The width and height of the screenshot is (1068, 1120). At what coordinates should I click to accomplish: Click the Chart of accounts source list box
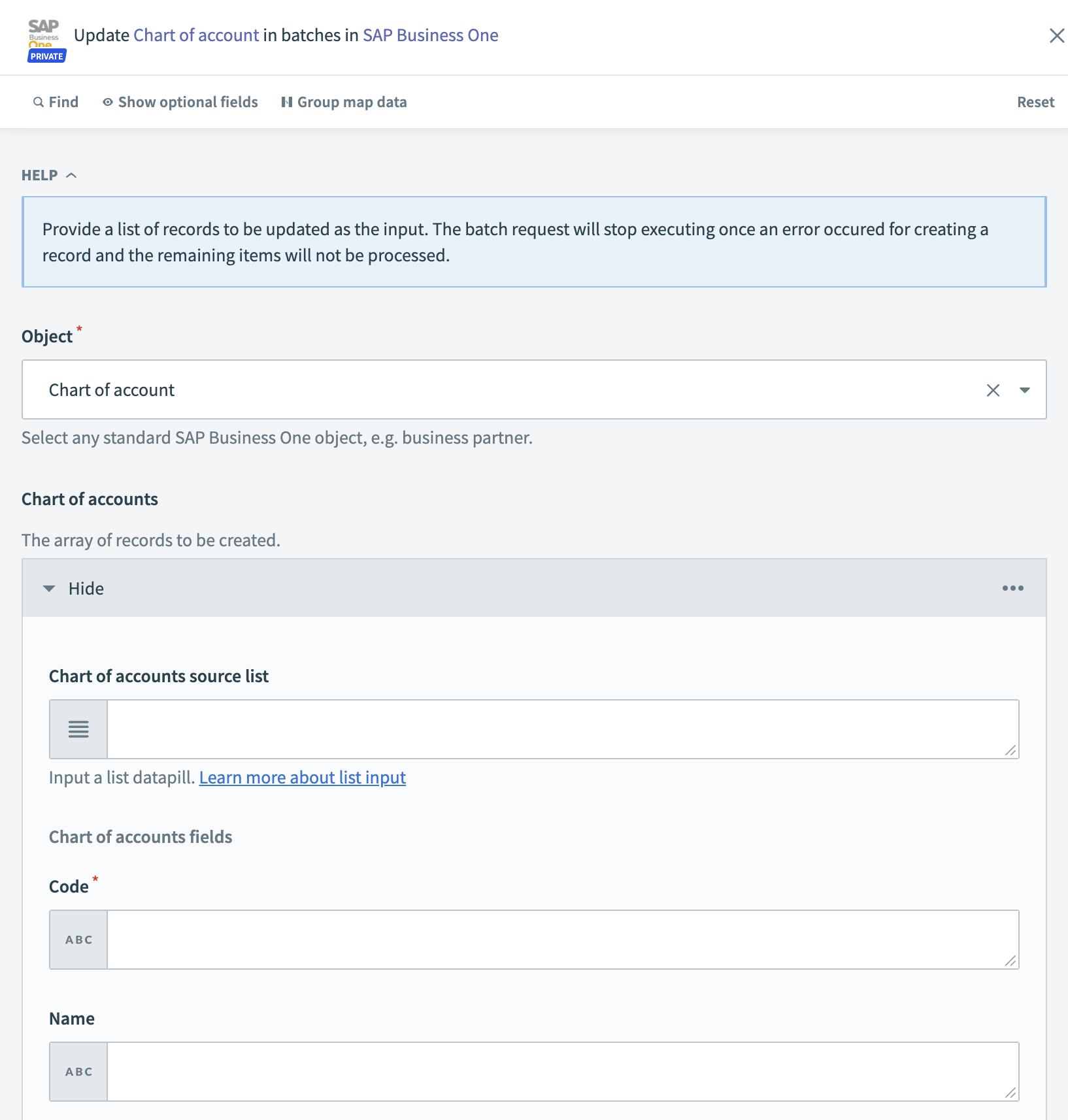562,729
